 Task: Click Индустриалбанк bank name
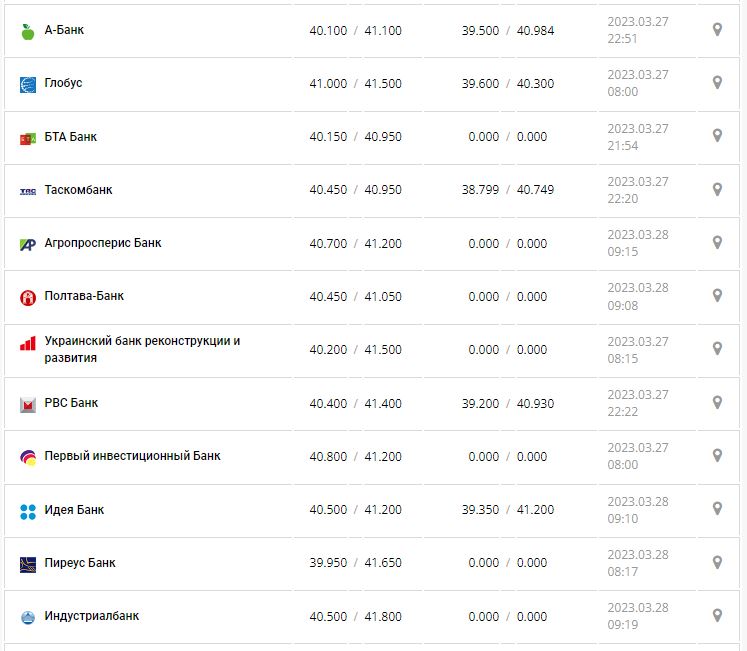click(x=91, y=616)
